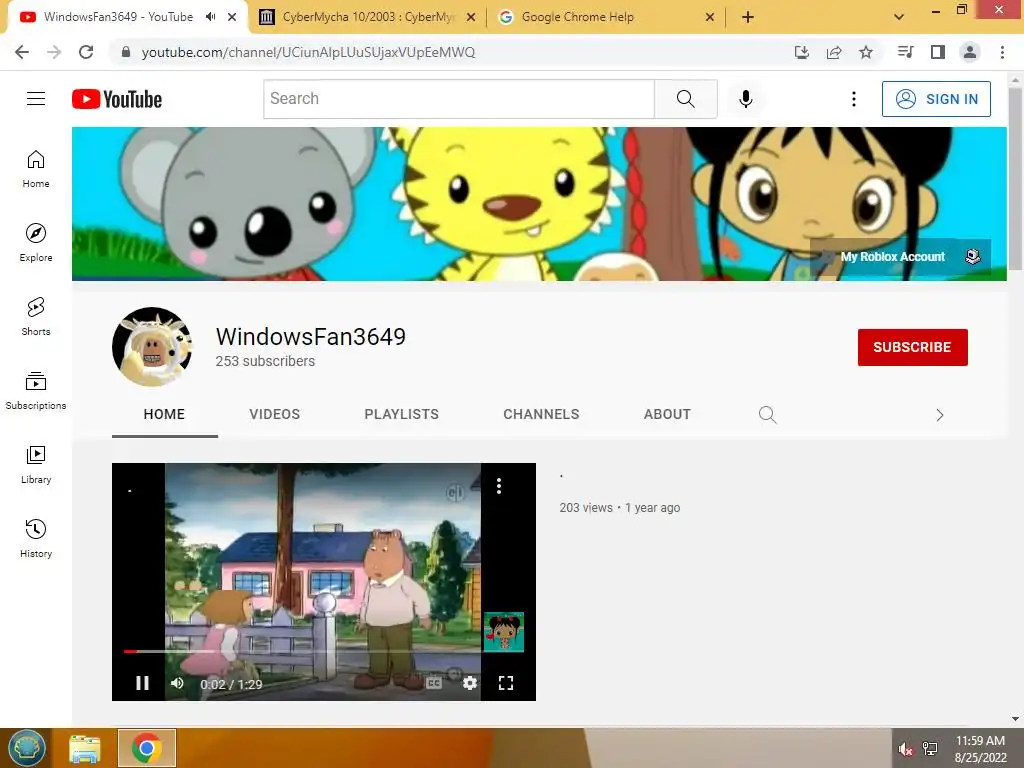Bookmark this page with star icon

(x=865, y=52)
